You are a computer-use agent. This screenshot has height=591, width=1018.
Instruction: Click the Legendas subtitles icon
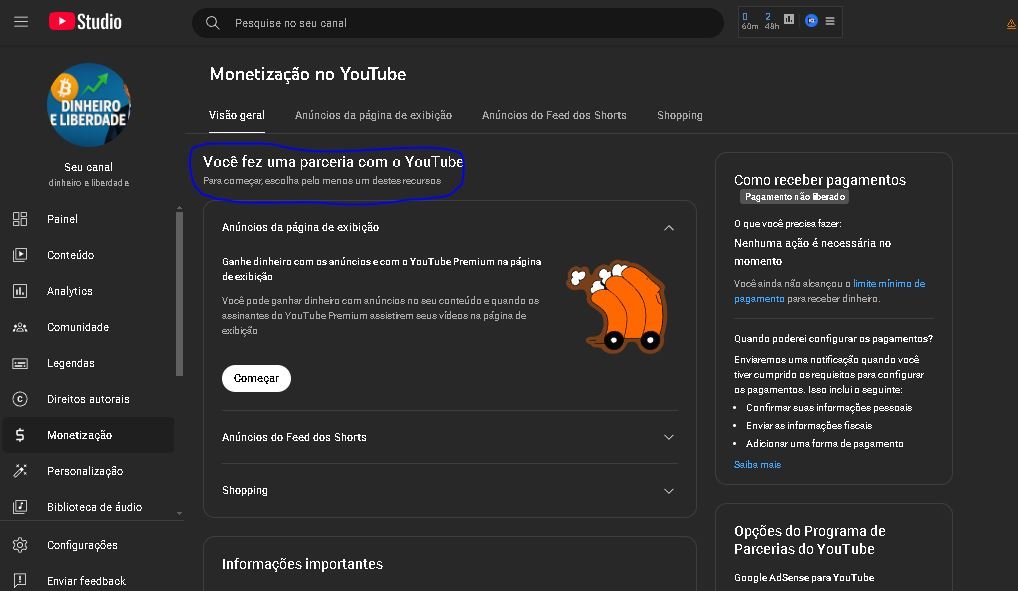(x=20, y=363)
